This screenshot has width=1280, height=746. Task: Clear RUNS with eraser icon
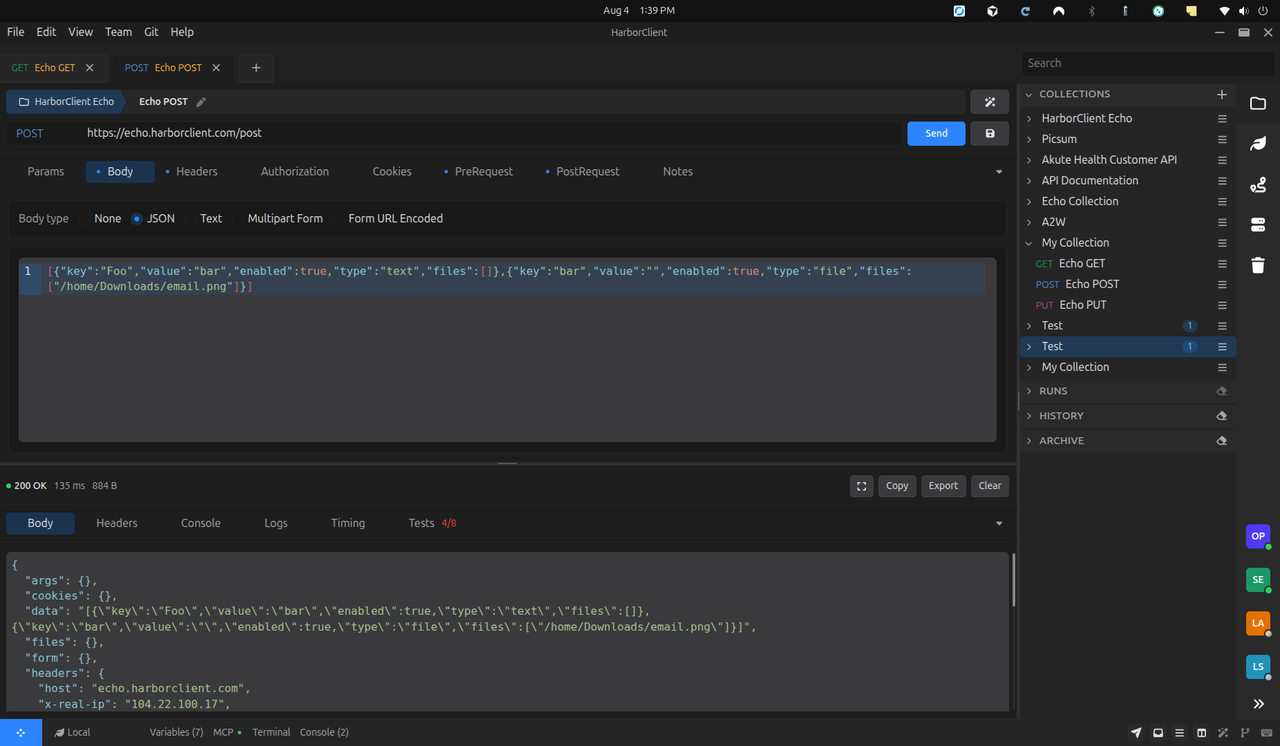(x=1221, y=391)
